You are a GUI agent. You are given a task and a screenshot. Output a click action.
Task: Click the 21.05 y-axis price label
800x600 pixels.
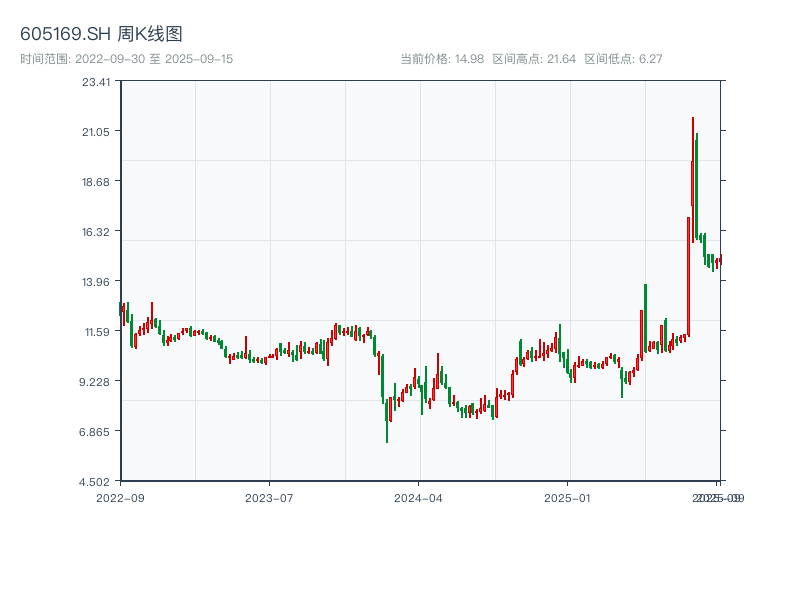96,132
